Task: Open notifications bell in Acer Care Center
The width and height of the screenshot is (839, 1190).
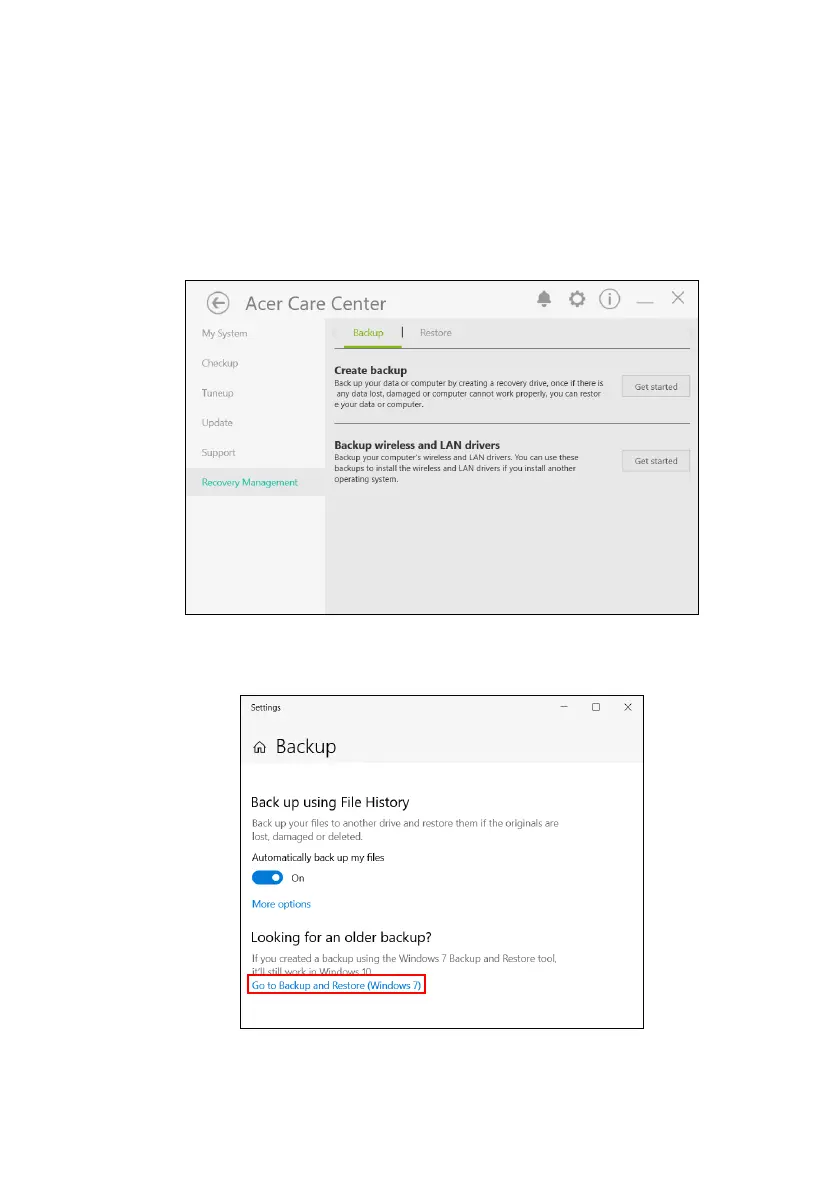Action: pos(544,299)
